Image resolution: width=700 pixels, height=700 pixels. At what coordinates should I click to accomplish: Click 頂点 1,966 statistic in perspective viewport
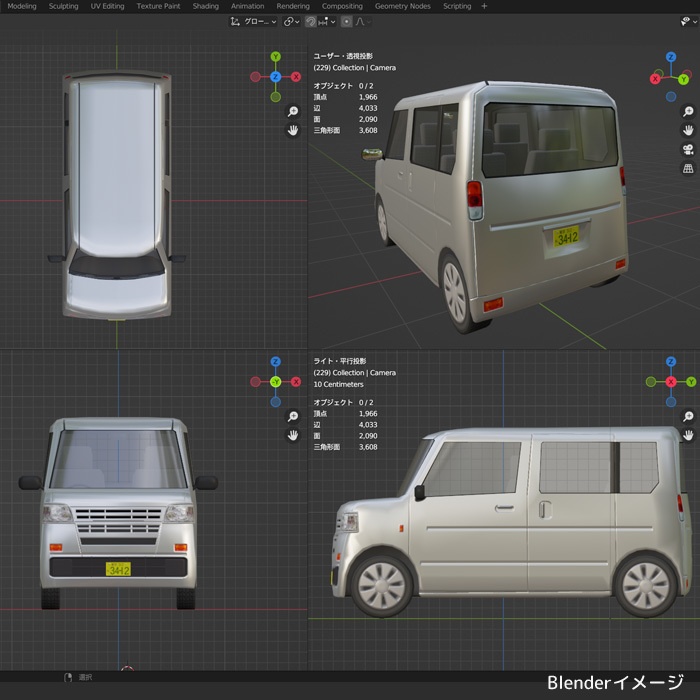click(x=346, y=97)
